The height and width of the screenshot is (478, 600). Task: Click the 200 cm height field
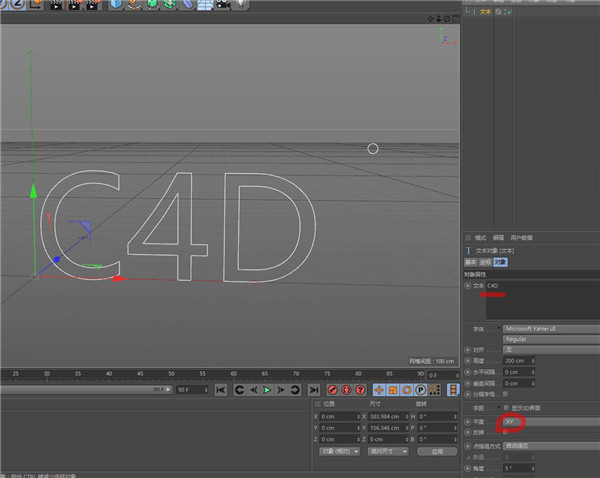coord(517,361)
